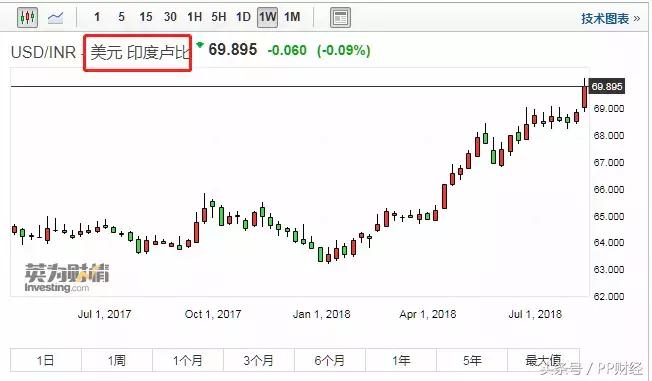Click the USD/INR pair name
652x381 pixels.
click(43, 52)
